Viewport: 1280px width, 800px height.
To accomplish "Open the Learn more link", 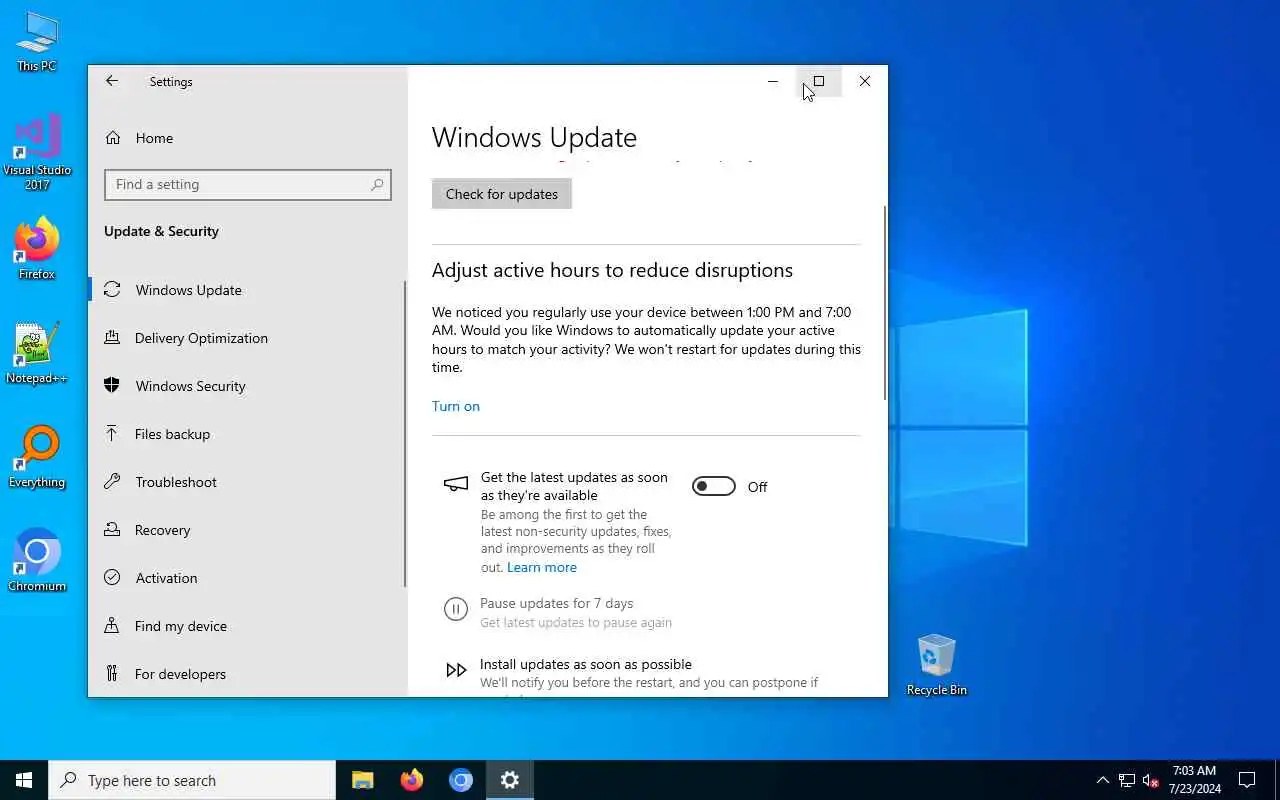I will tap(542, 567).
